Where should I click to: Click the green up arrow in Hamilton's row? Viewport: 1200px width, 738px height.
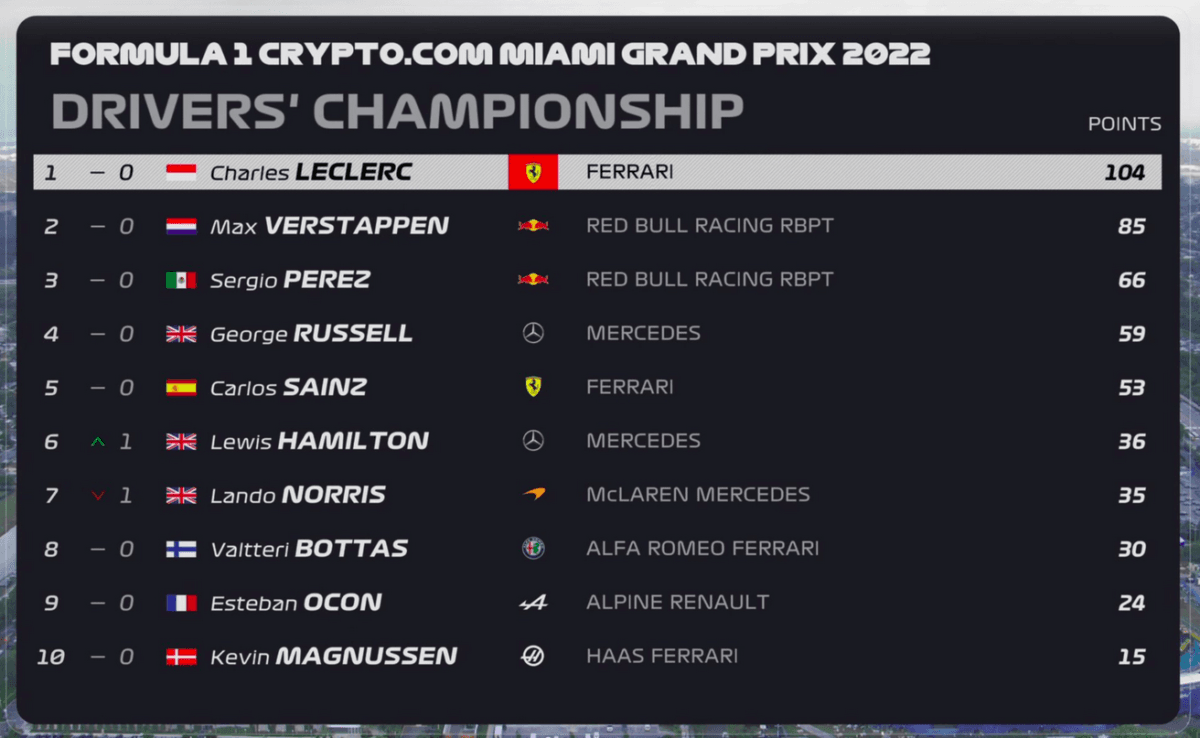[x=97, y=441]
